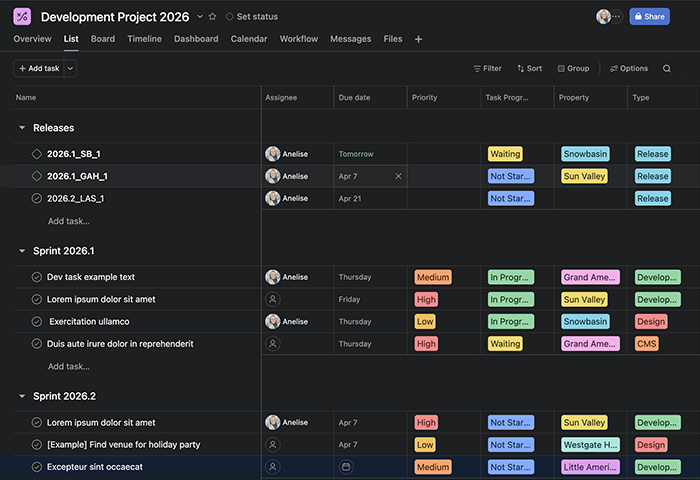Click the 2026.1_SB_1 milestone diamond icon
This screenshot has width=700, height=480.
point(37,154)
